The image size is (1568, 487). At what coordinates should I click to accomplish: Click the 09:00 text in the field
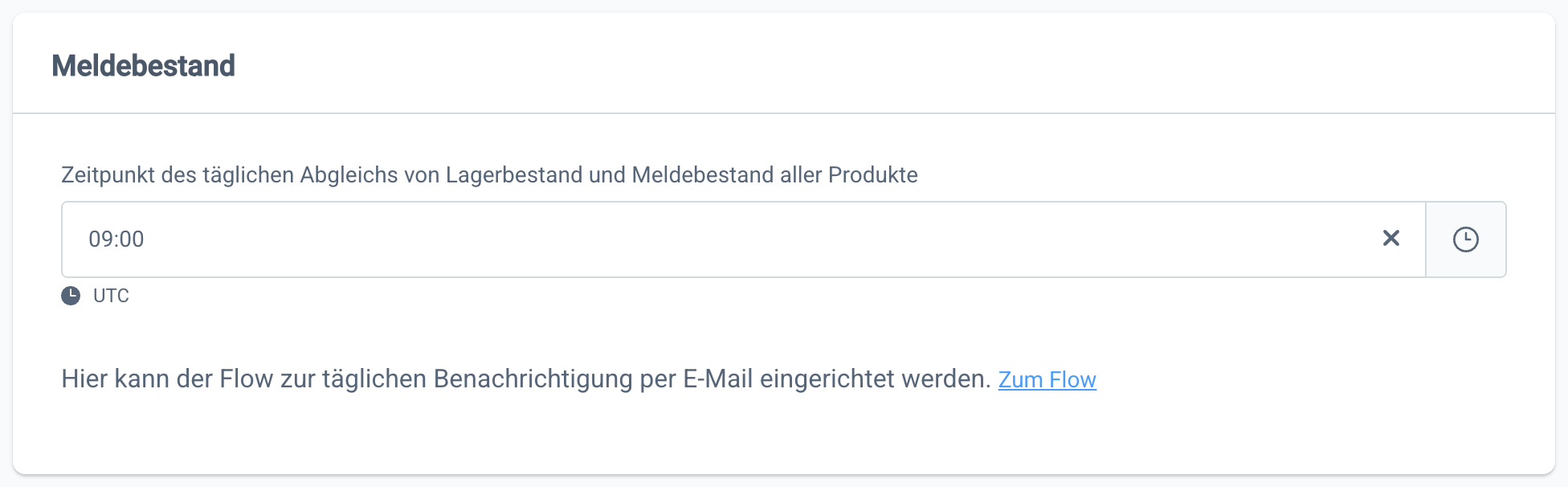tap(116, 239)
